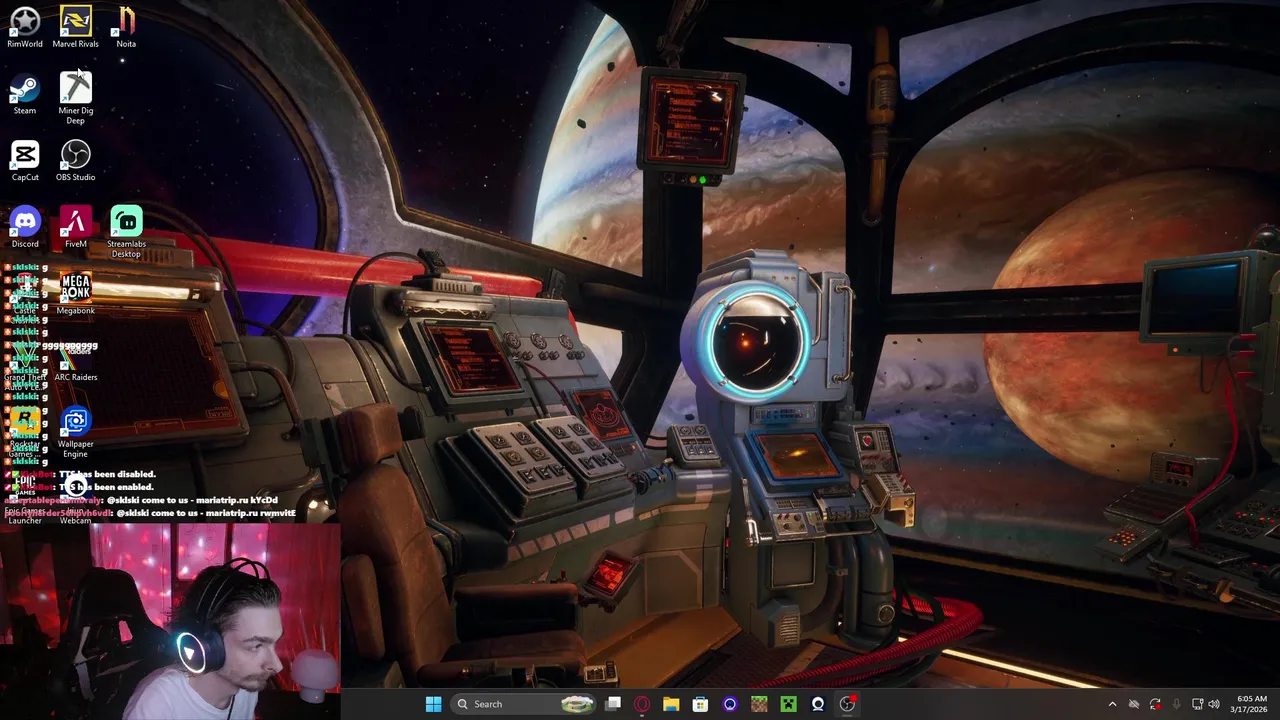Click "TTS has been enabled." chat line

[x=107, y=487]
